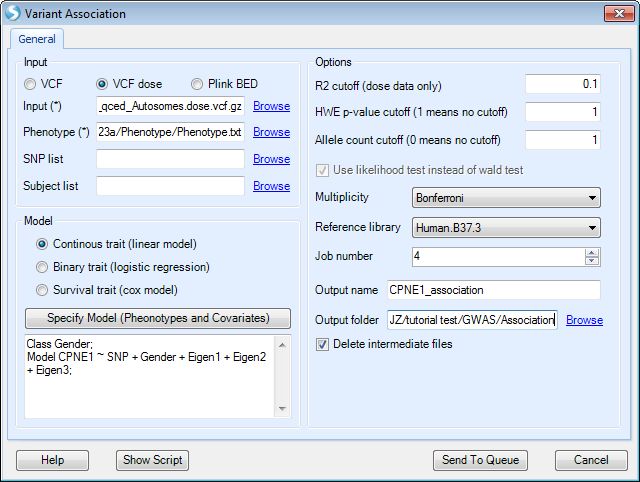Screen dimensions: 640x482
Task: Open the Multiplicity dropdown
Action: pos(506,198)
